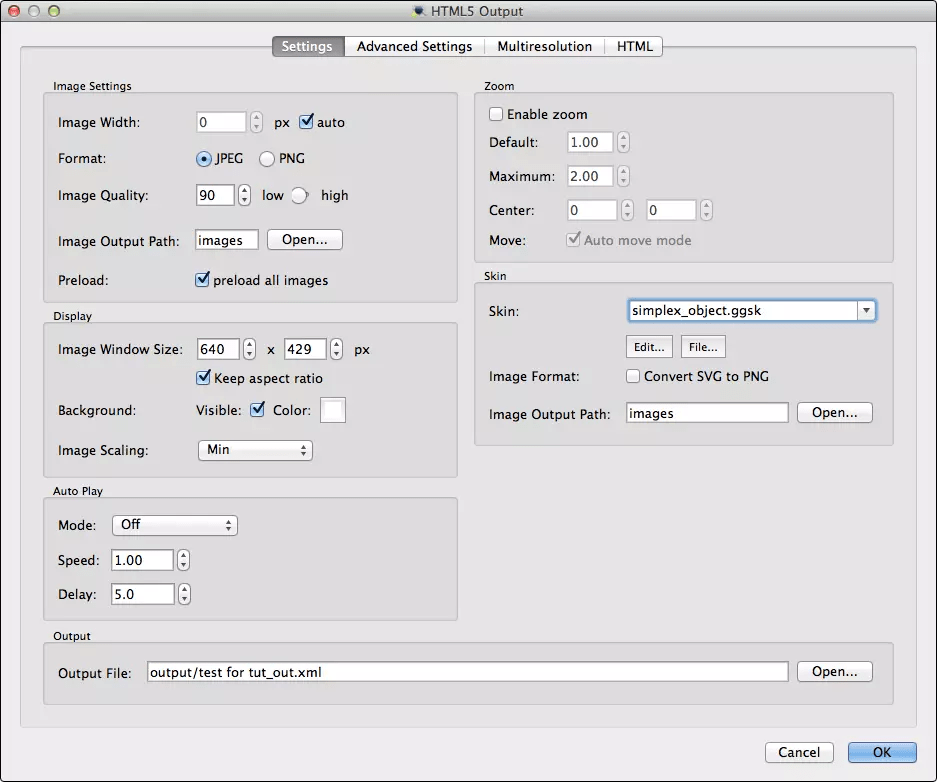This screenshot has width=937, height=782.
Task: Click the image quality low-high slider knob
Action: point(301,195)
